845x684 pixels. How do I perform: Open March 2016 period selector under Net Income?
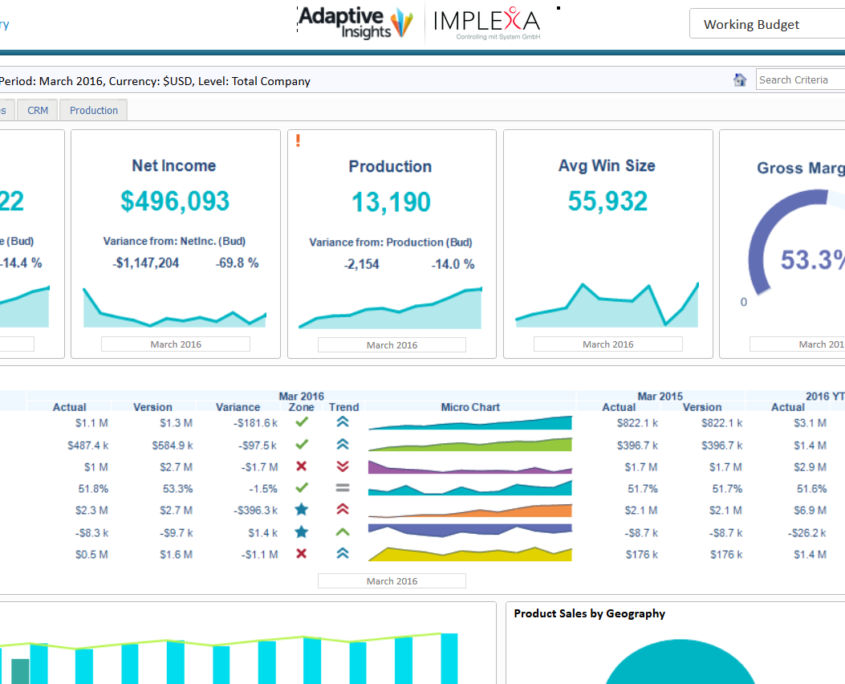click(176, 344)
